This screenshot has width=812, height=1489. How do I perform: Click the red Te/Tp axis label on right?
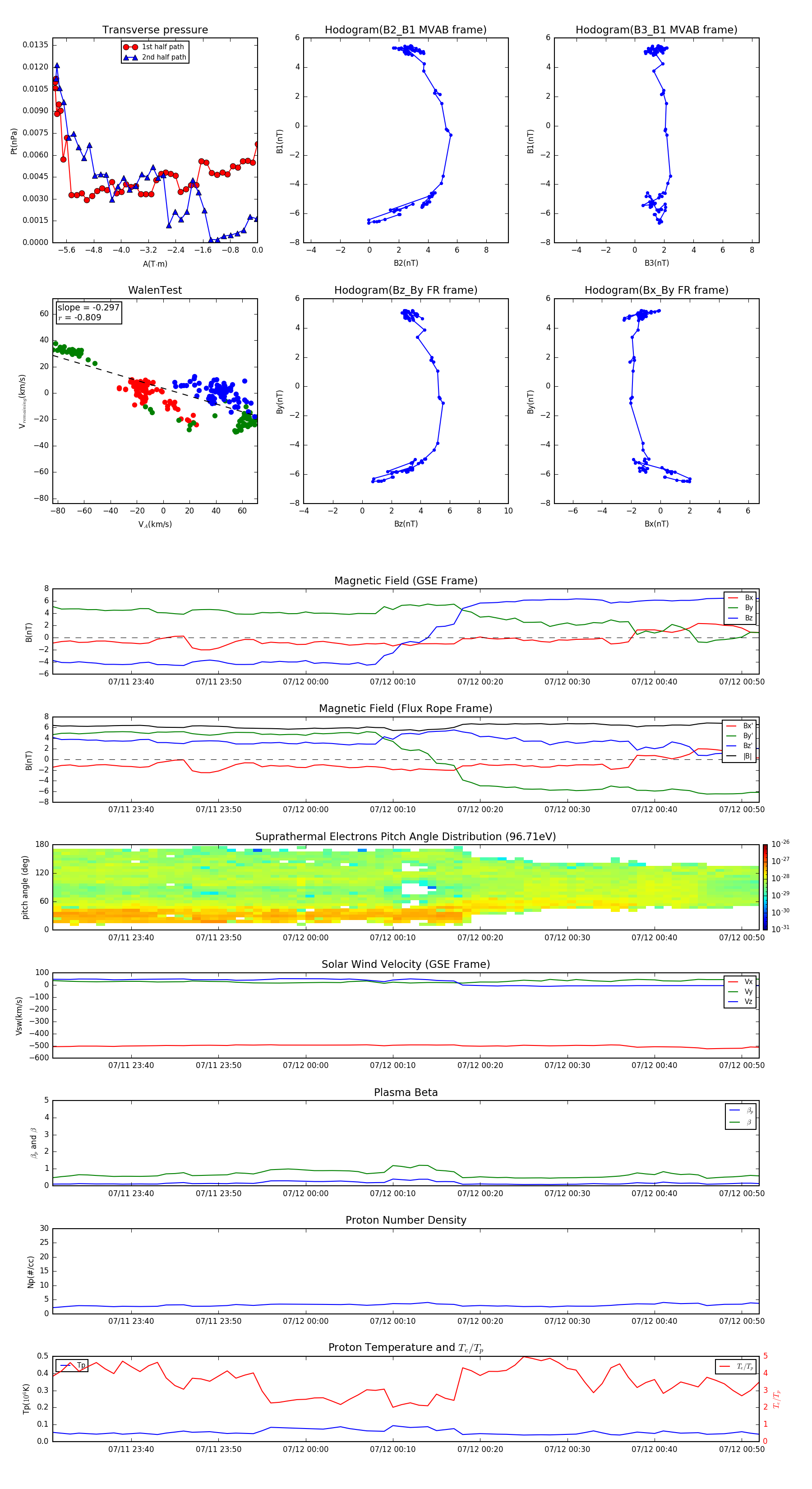click(777, 1399)
